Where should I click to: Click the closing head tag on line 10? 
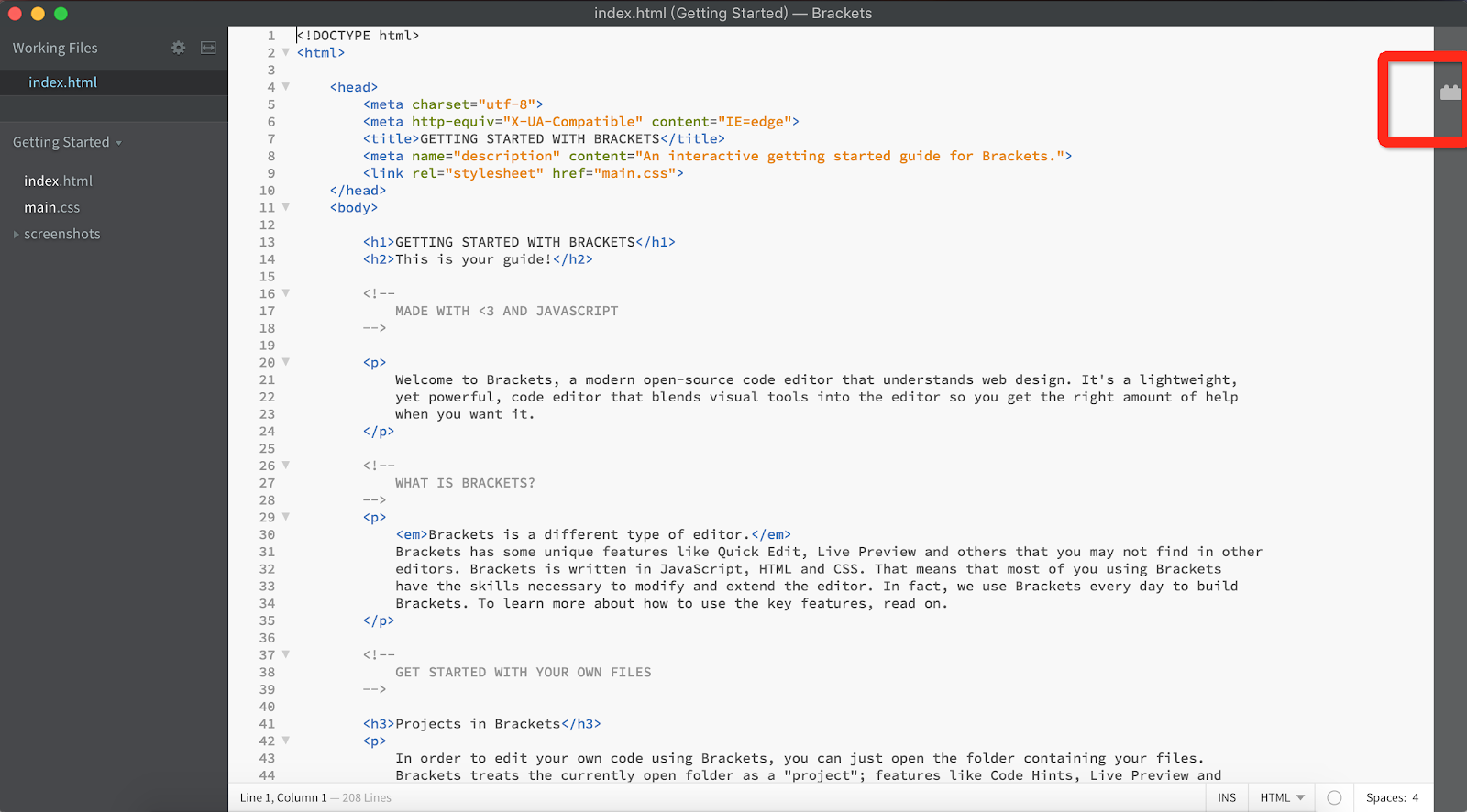358,191
